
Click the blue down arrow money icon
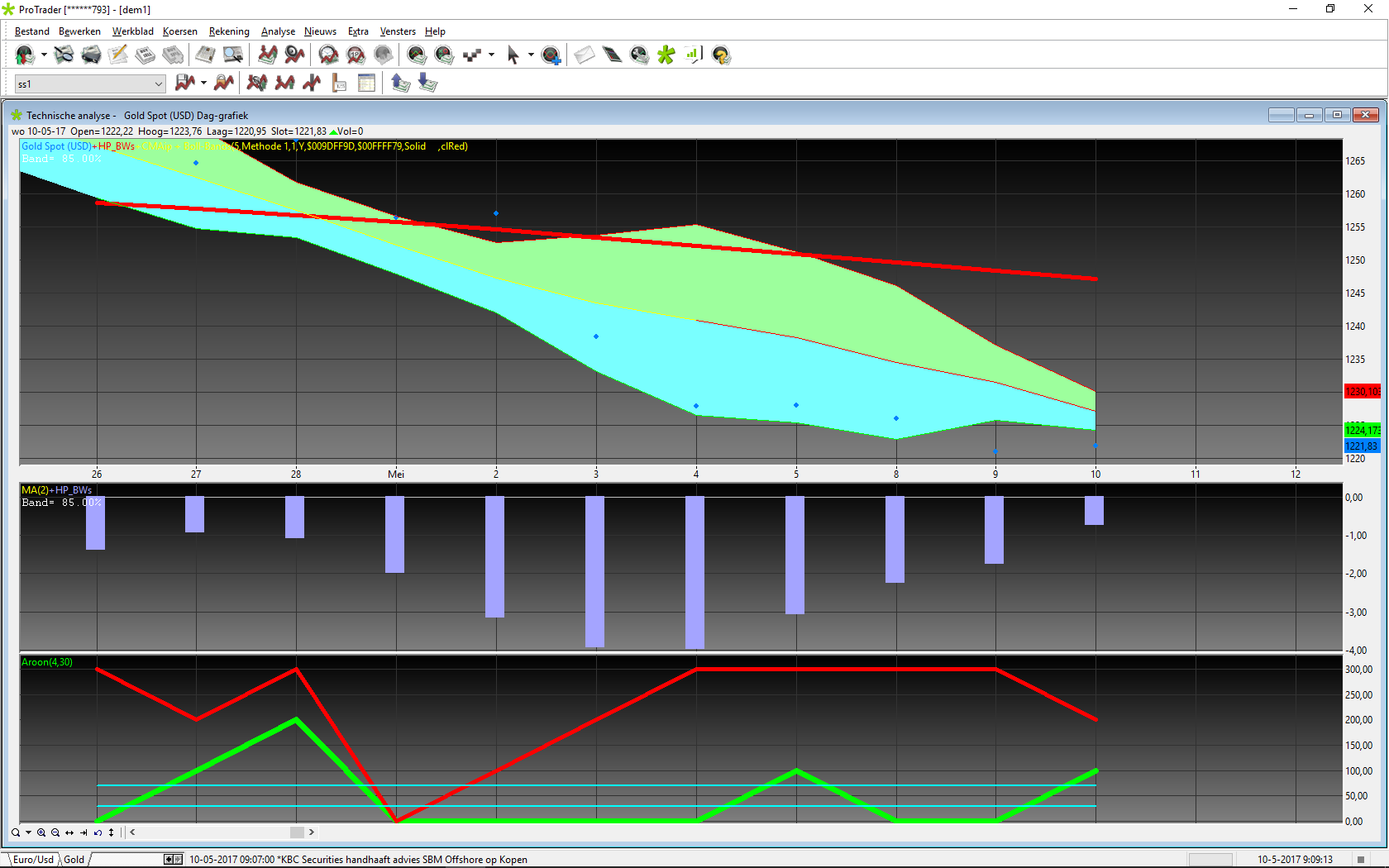tap(427, 83)
